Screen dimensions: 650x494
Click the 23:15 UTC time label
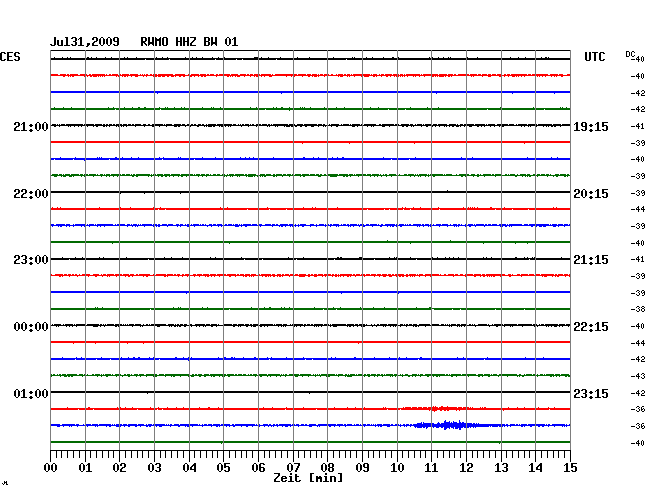[591, 393]
